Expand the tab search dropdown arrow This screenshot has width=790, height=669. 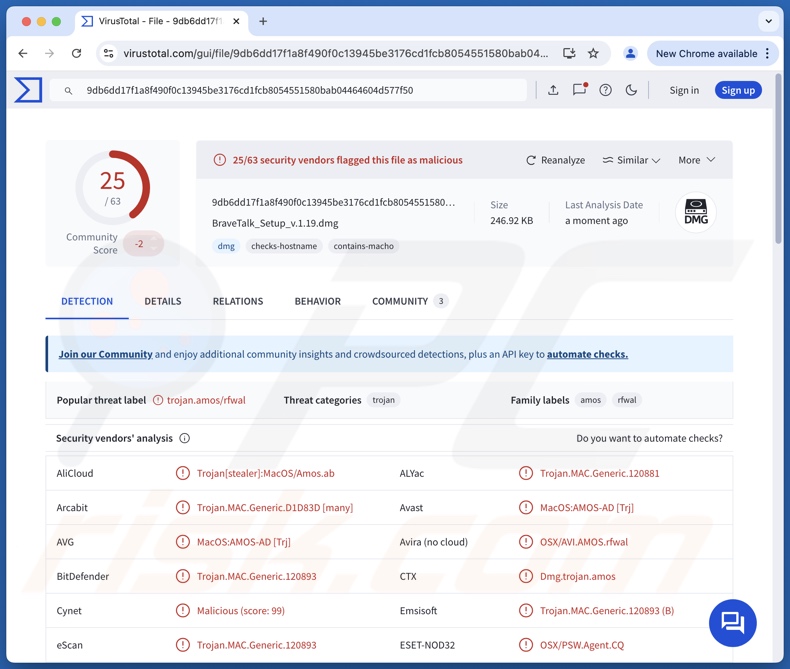pyautogui.click(x=768, y=21)
